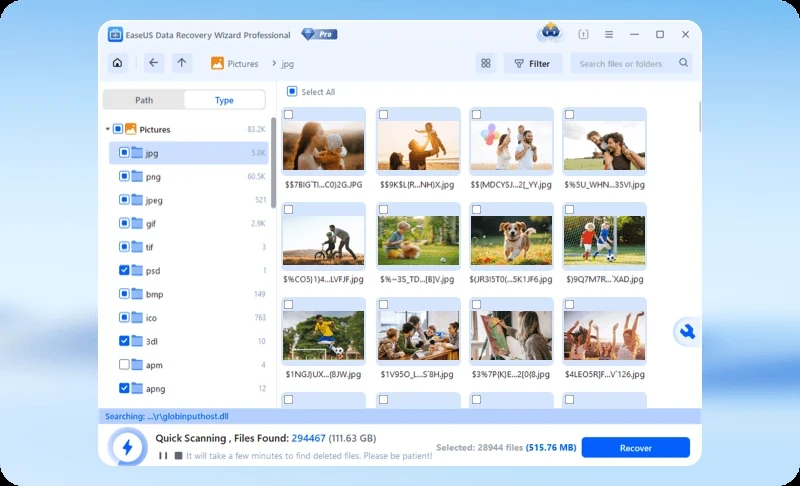800x486 pixels.
Task: Select the tif folder in tree
Action: 189,247
